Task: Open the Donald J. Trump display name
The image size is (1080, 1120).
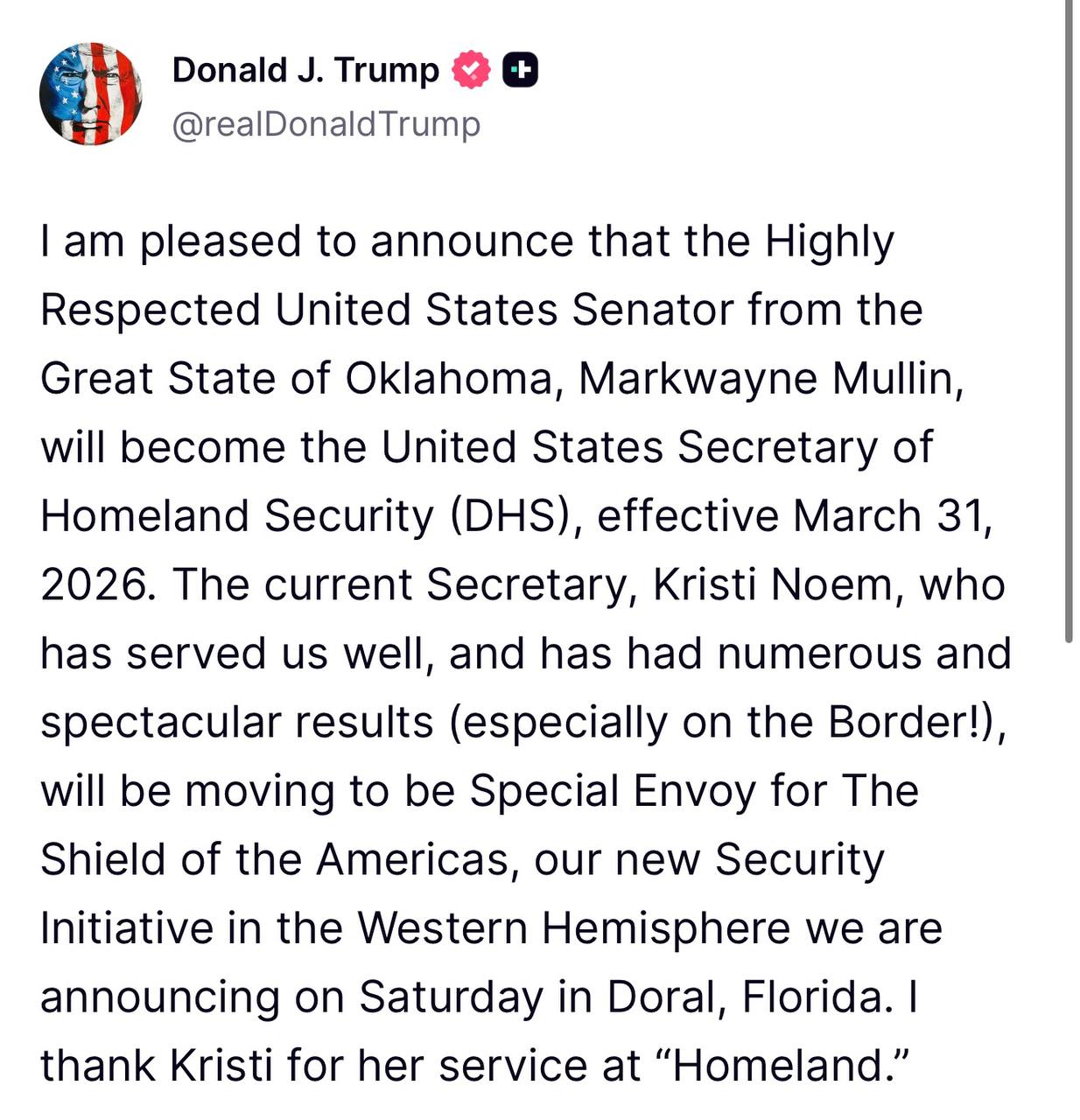Action: tap(305, 70)
